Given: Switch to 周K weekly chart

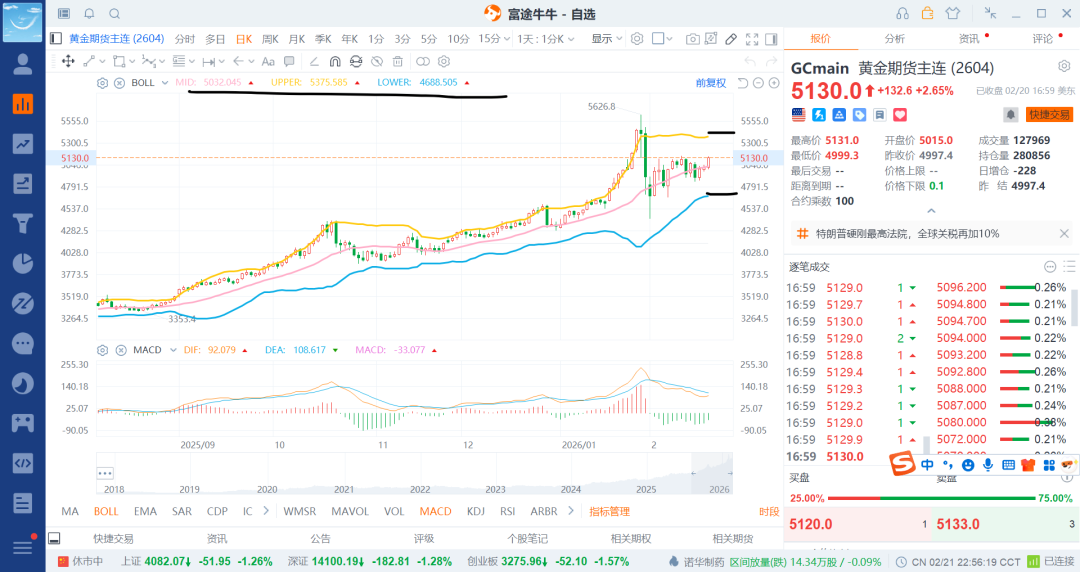Looking at the screenshot, I should click(270, 39).
